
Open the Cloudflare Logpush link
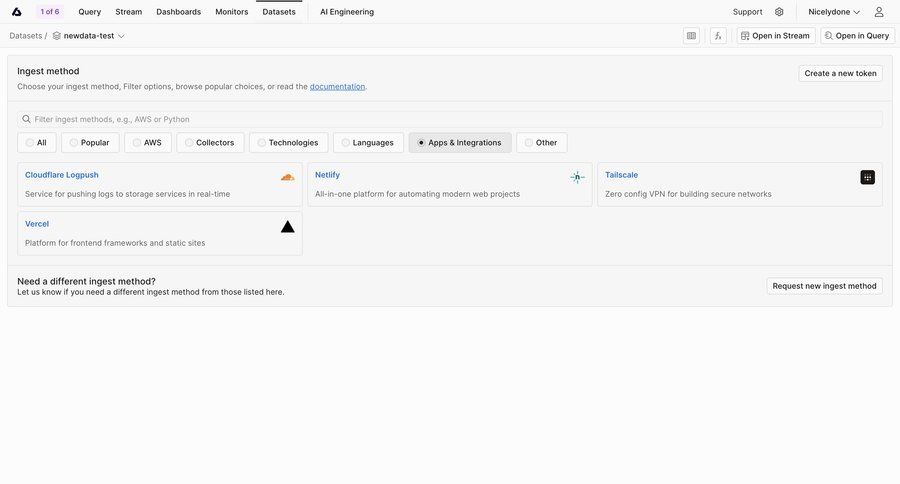coord(61,175)
